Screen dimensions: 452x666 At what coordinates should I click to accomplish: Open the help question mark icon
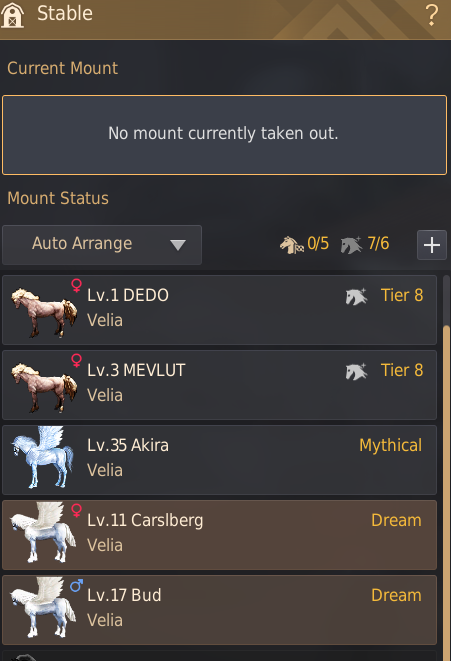coord(432,15)
